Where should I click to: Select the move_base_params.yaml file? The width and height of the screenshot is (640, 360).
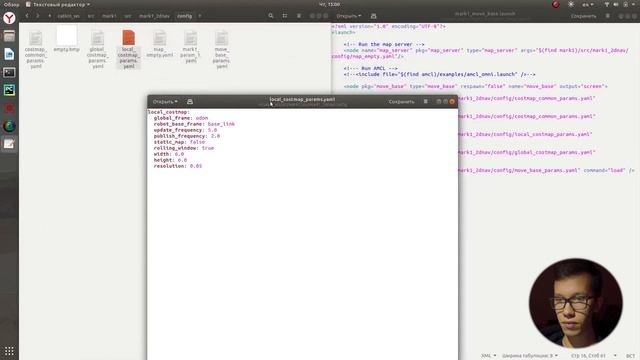(x=221, y=49)
